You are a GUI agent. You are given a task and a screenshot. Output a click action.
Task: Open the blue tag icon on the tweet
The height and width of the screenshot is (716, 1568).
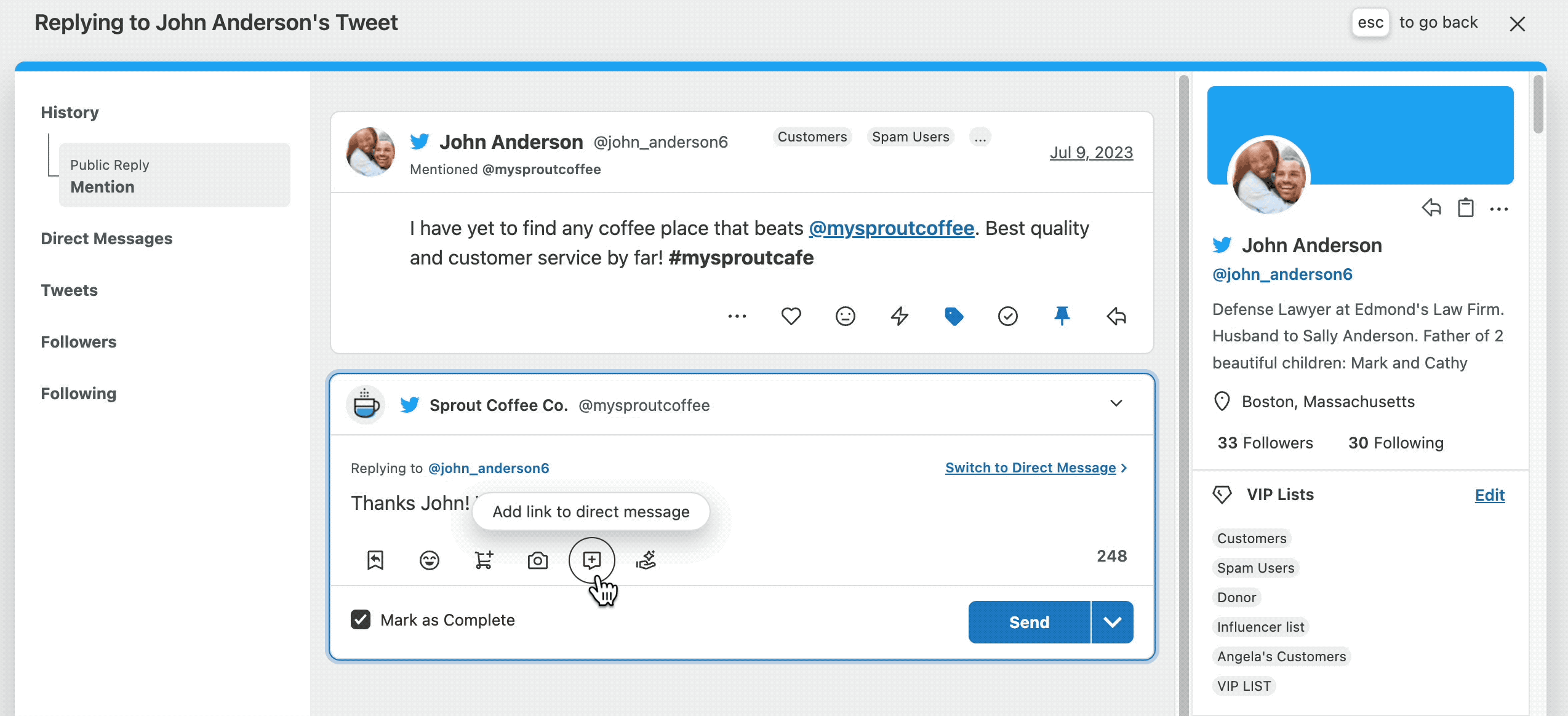coord(953,316)
